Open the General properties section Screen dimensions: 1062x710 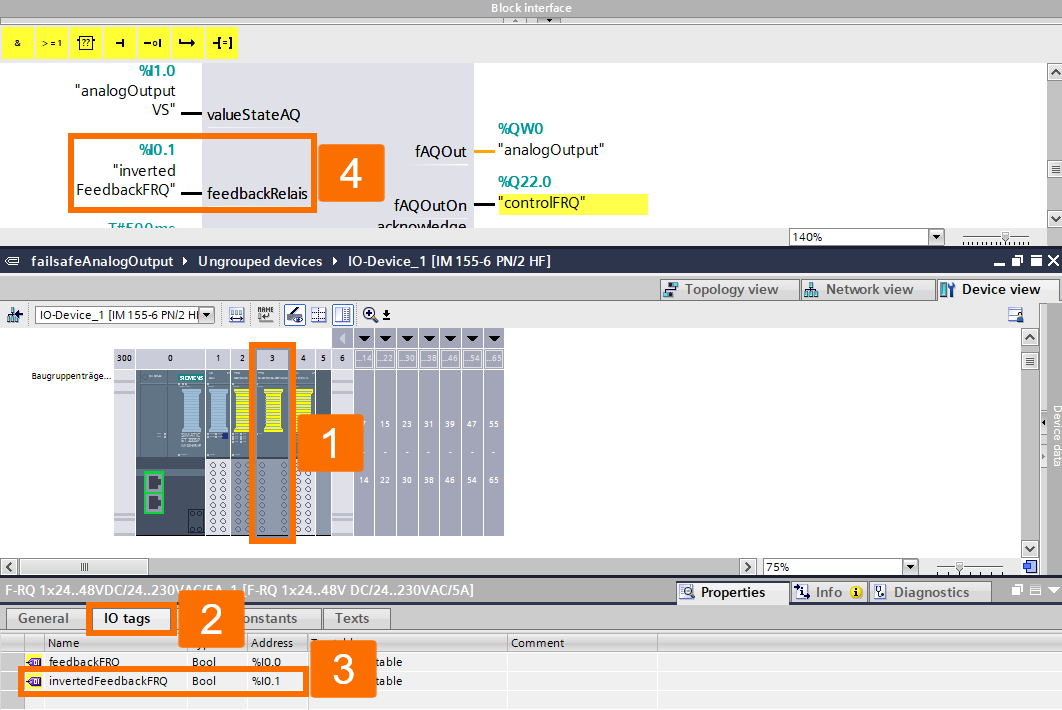coord(46,618)
